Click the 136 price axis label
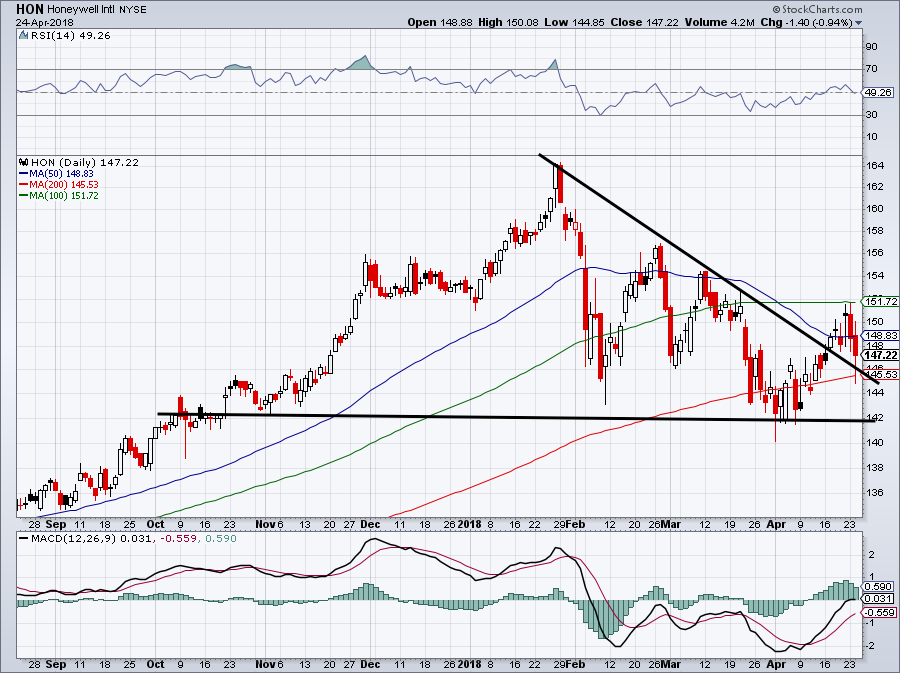The width and height of the screenshot is (900, 673). (875, 493)
